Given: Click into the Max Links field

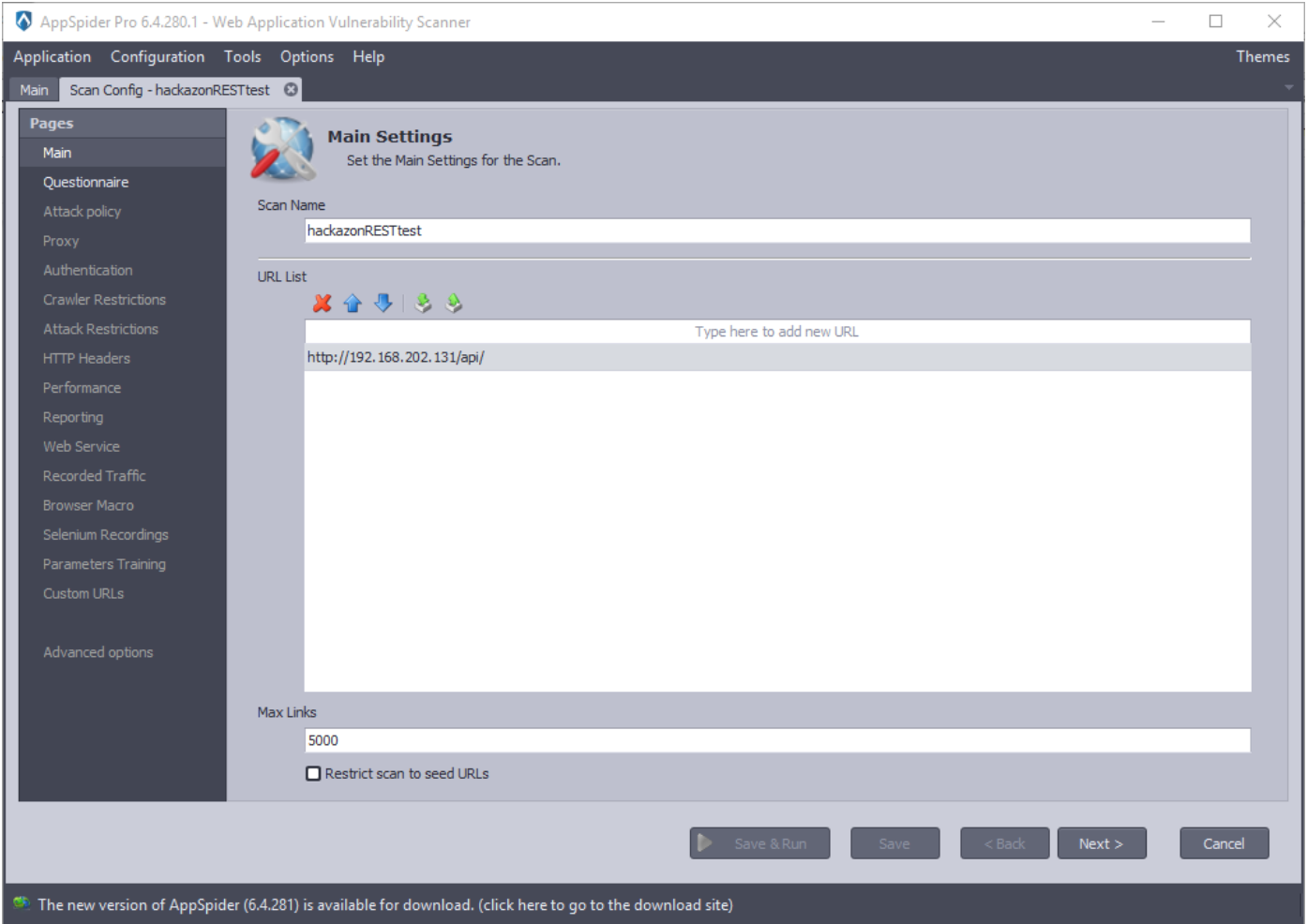Looking at the screenshot, I should click(x=777, y=740).
